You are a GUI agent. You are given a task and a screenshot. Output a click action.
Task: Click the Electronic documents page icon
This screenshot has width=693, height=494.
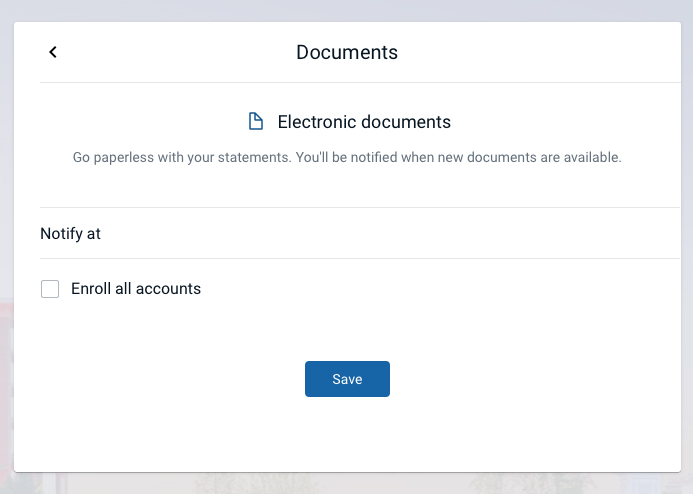pyautogui.click(x=256, y=121)
